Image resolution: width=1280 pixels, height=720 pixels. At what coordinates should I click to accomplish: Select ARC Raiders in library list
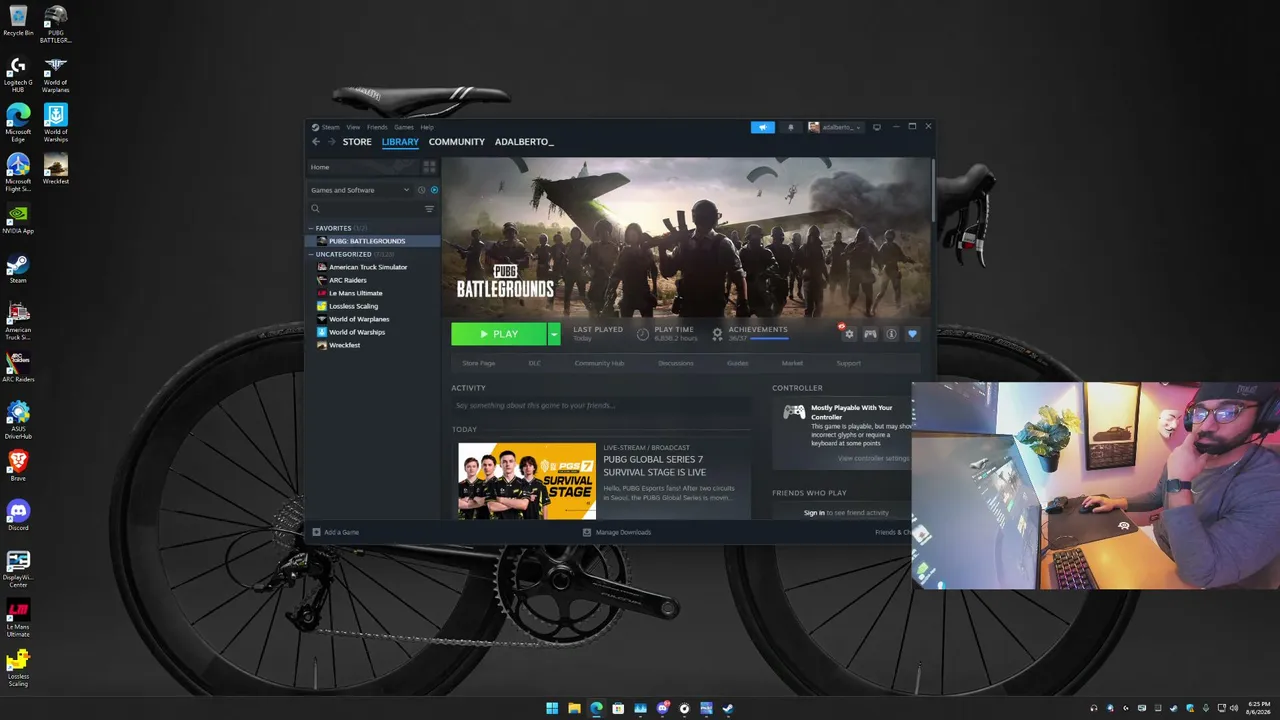click(x=372, y=280)
